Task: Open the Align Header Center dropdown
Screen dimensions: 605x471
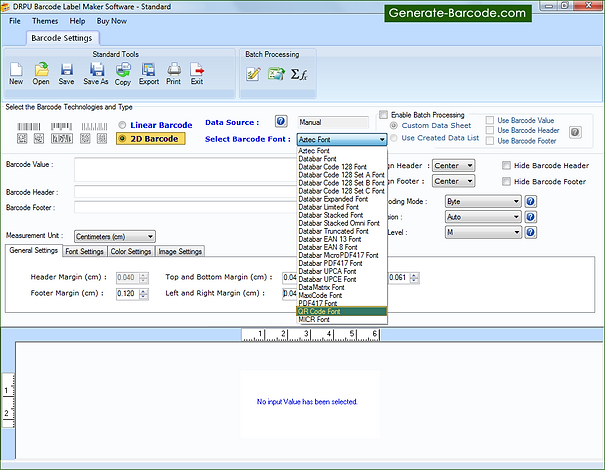Action: pos(453,165)
